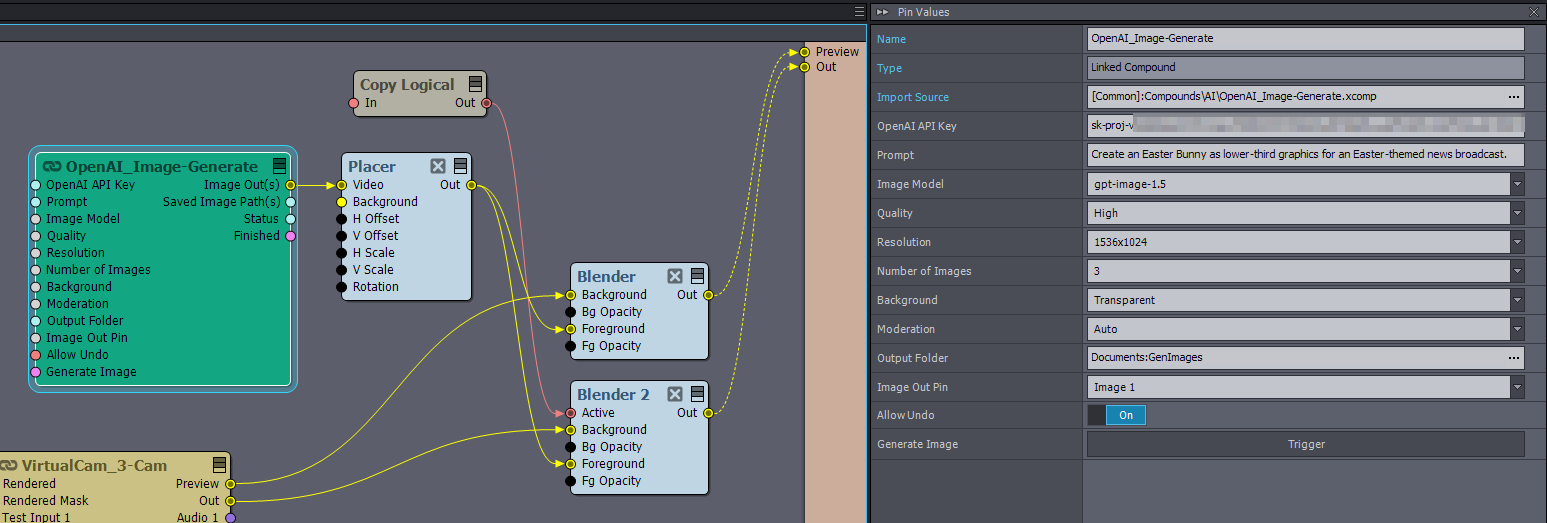Open the Image Model dropdown
1547x523 pixels.
click(1517, 184)
